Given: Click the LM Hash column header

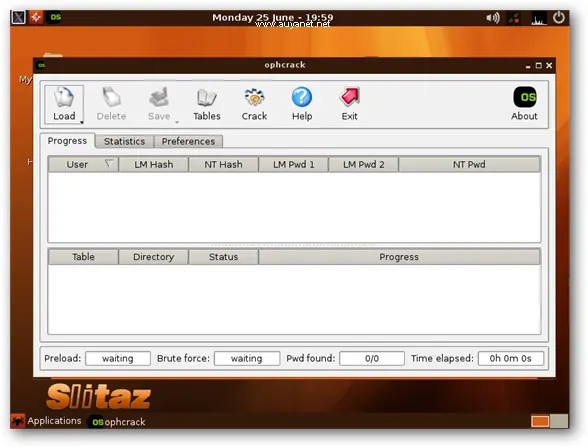Looking at the screenshot, I should 154,165.
